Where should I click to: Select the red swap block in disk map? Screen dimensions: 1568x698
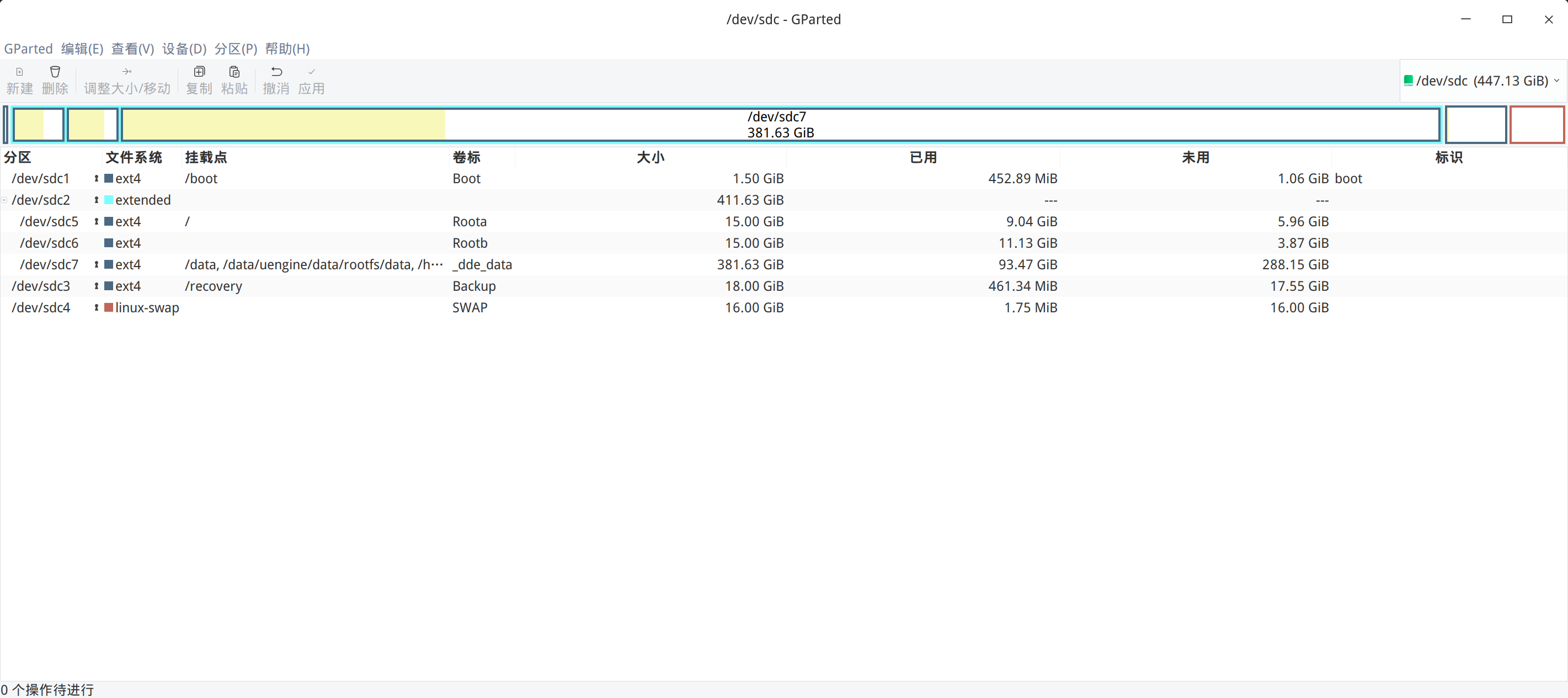click(x=1537, y=125)
